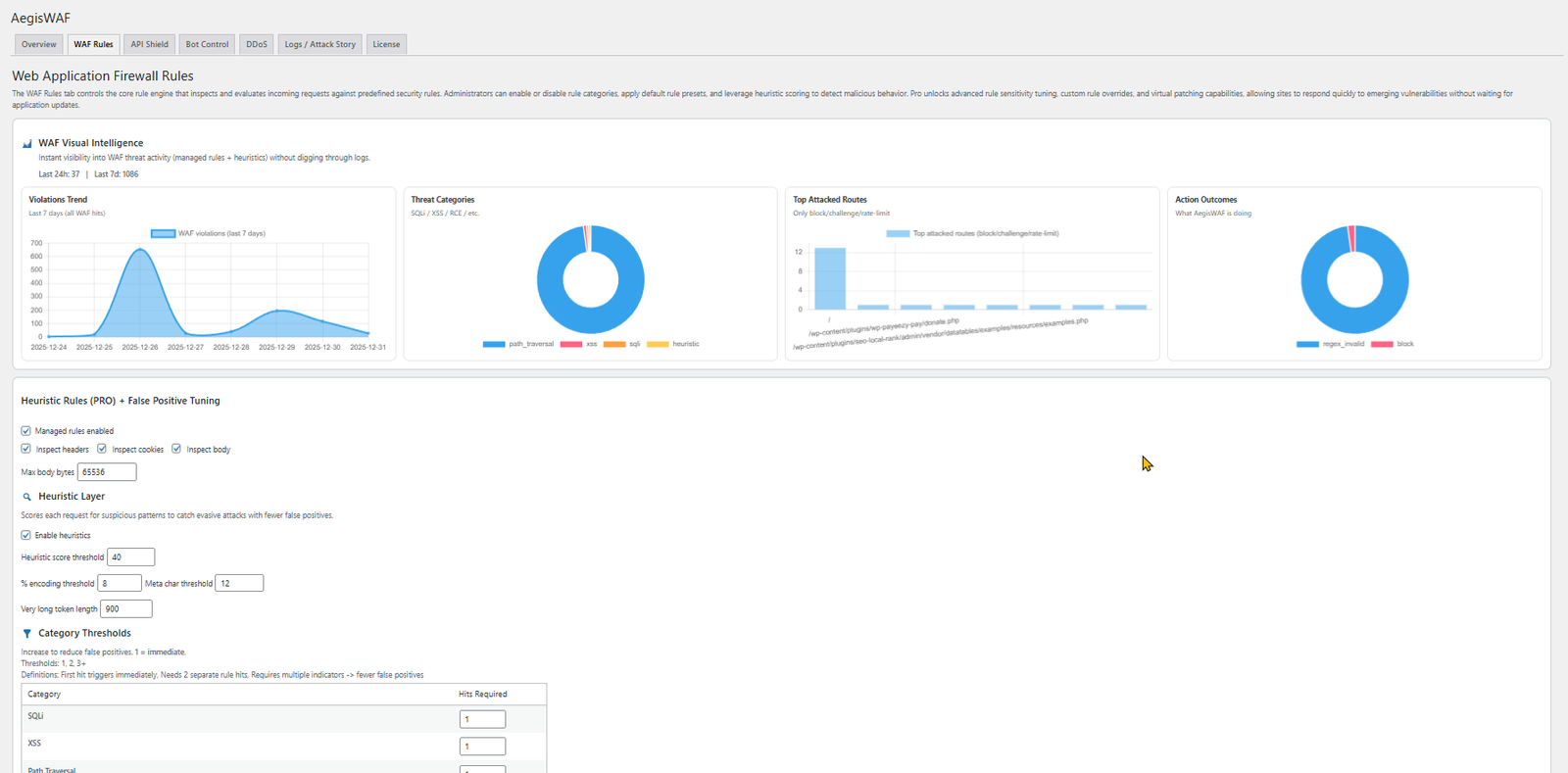
Task: Click the SQLi Hits Required field
Action: [x=482, y=719]
